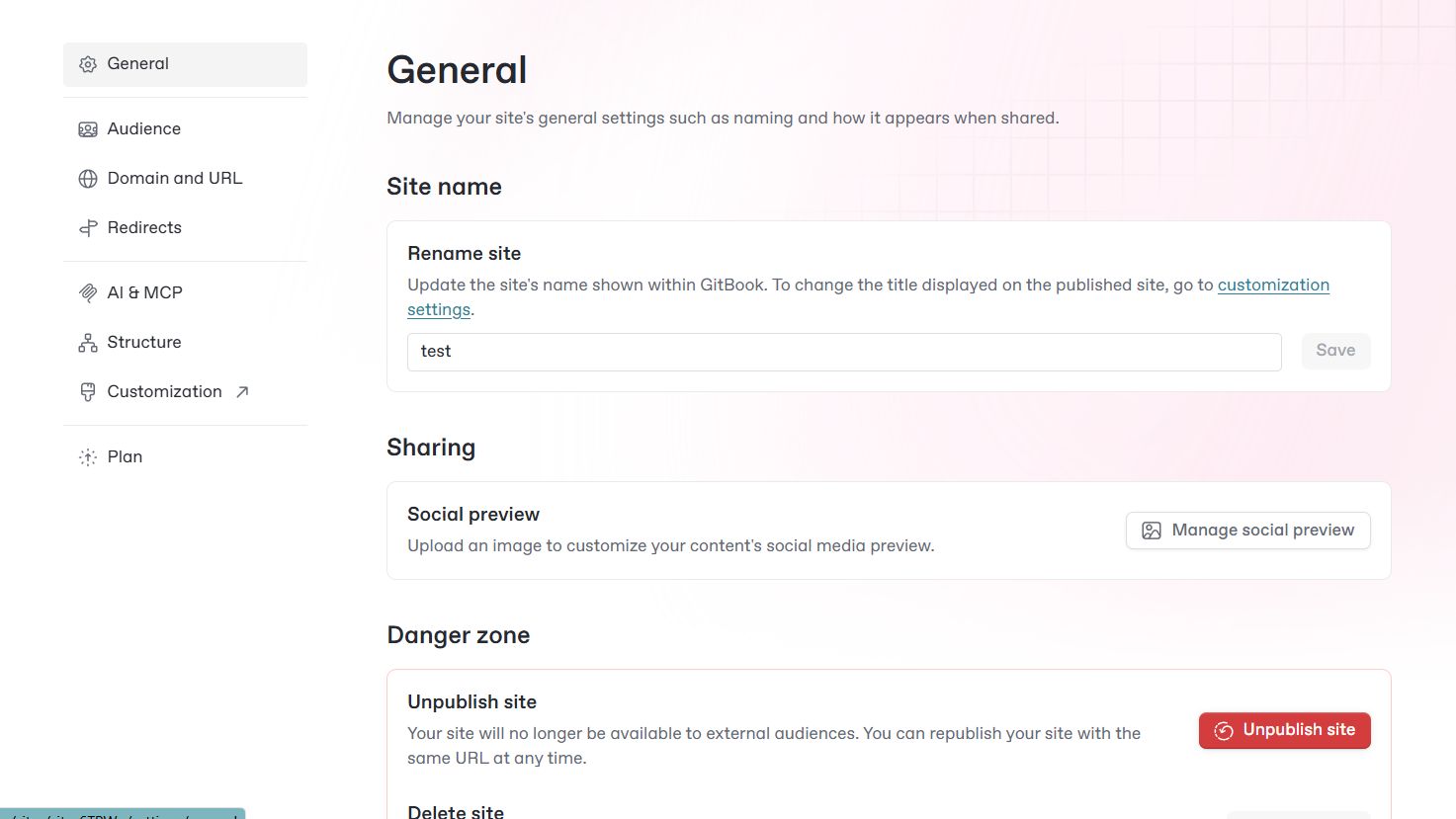
Task: Click the red Unpublish site button
Action: pos(1284,731)
